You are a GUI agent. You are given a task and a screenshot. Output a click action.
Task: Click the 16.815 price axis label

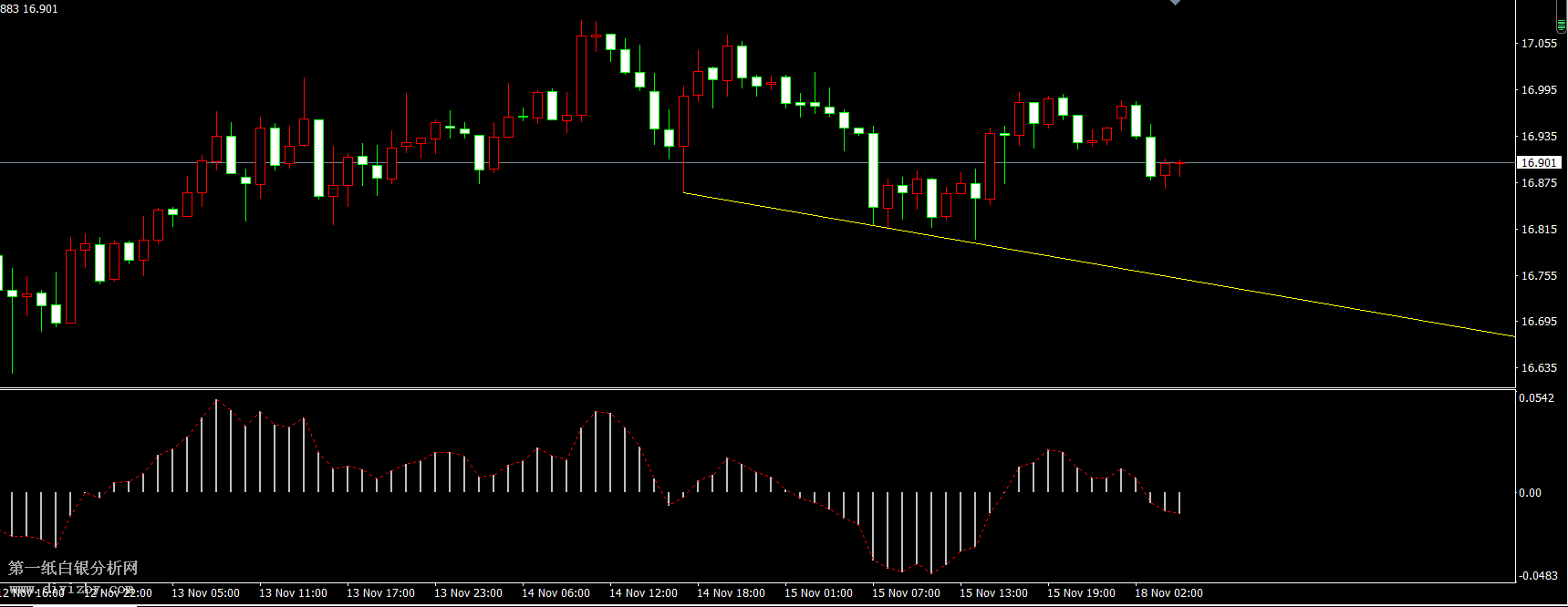[1539, 230]
